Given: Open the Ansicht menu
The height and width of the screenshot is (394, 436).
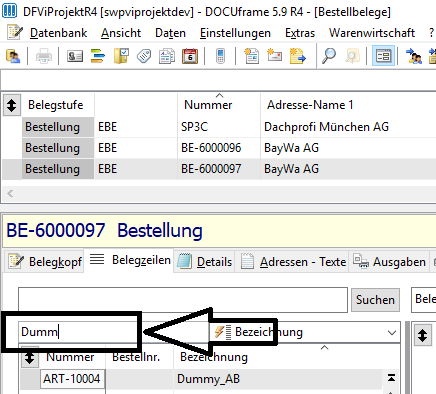Looking at the screenshot, I should click(x=121, y=33).
